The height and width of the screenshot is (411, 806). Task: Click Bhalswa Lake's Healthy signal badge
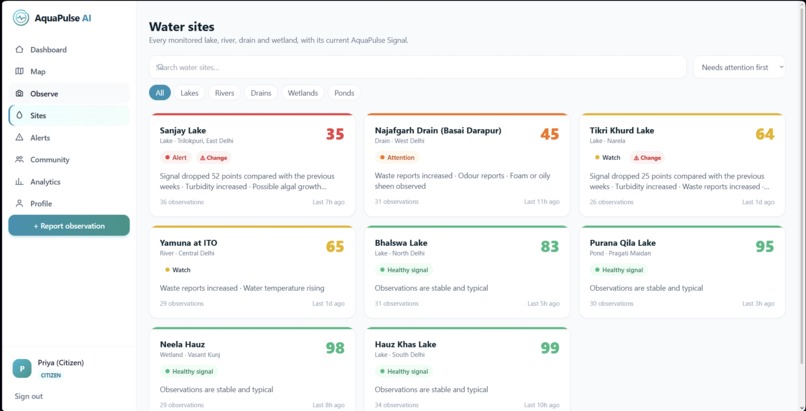(404, 270)
